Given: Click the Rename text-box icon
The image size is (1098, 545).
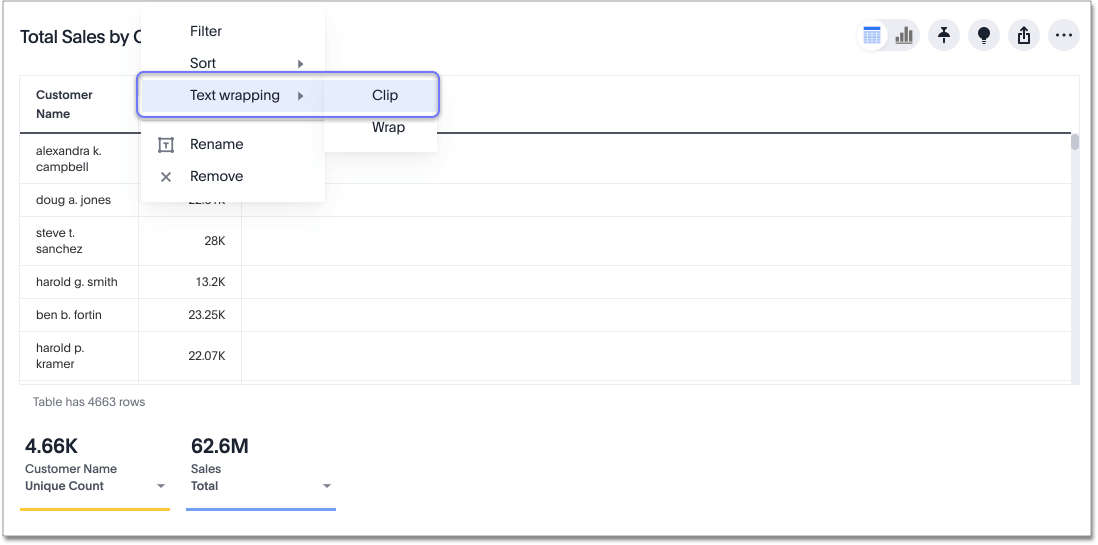Looking at the screenshot, I should click(166, 145).
